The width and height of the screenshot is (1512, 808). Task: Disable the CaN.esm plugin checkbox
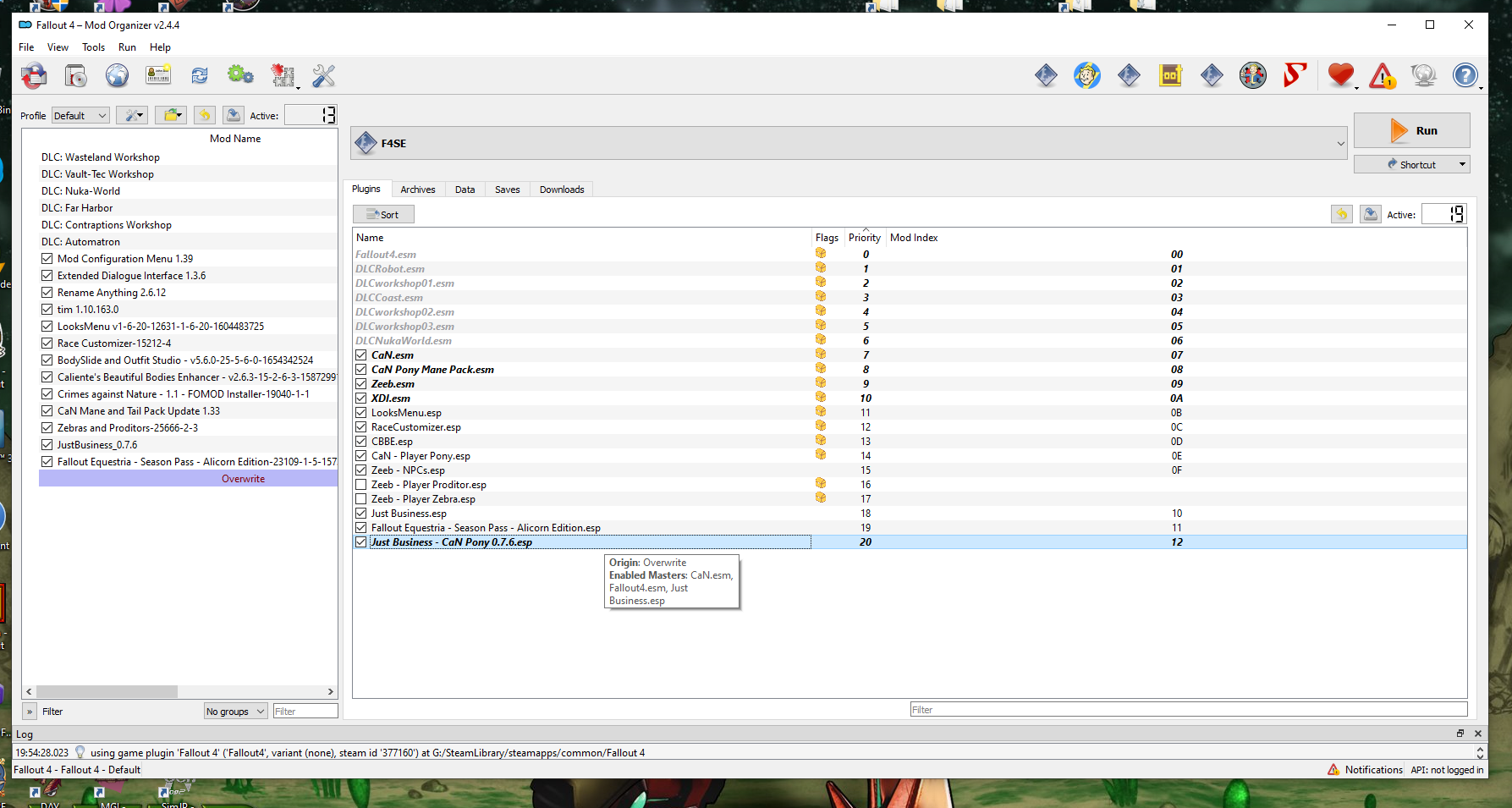361,355
